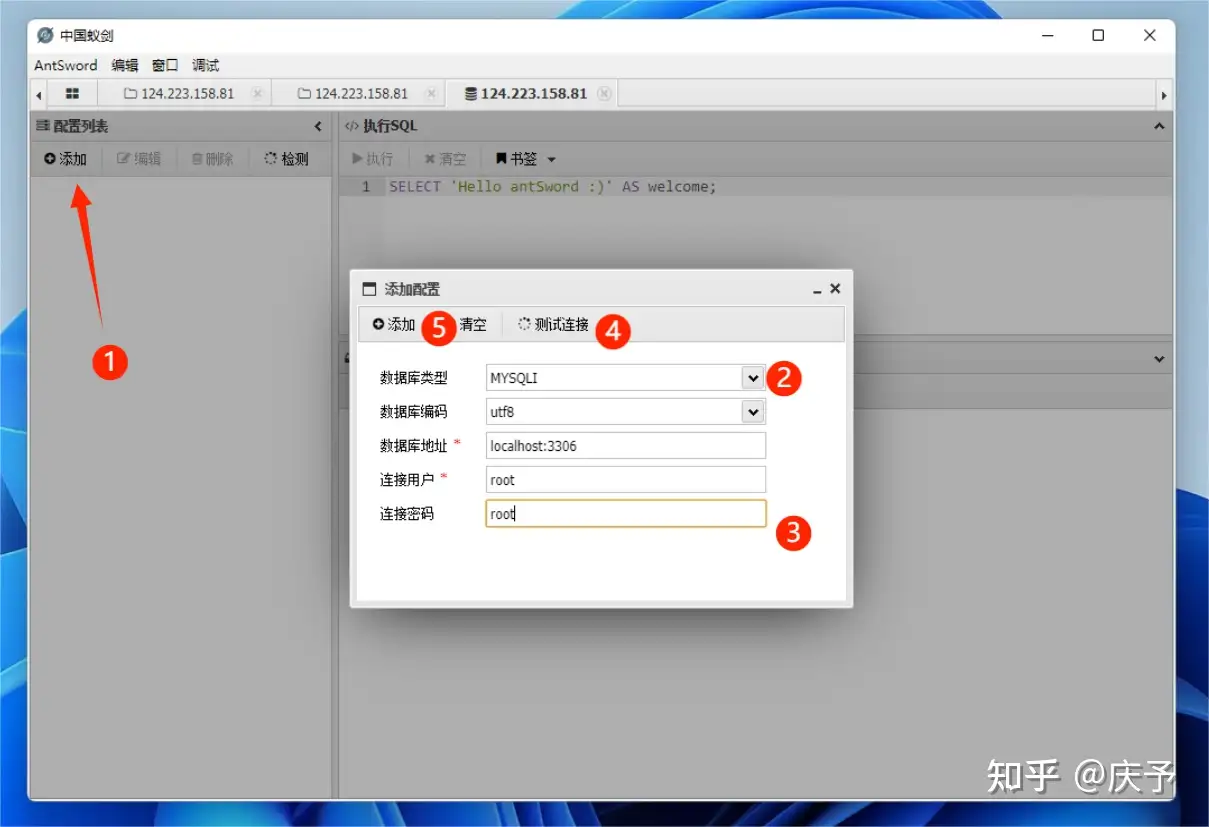Click line number 1 in the SQL editor gutter
The width and height of the screenshot is (1209, 827).
point(366,186)
